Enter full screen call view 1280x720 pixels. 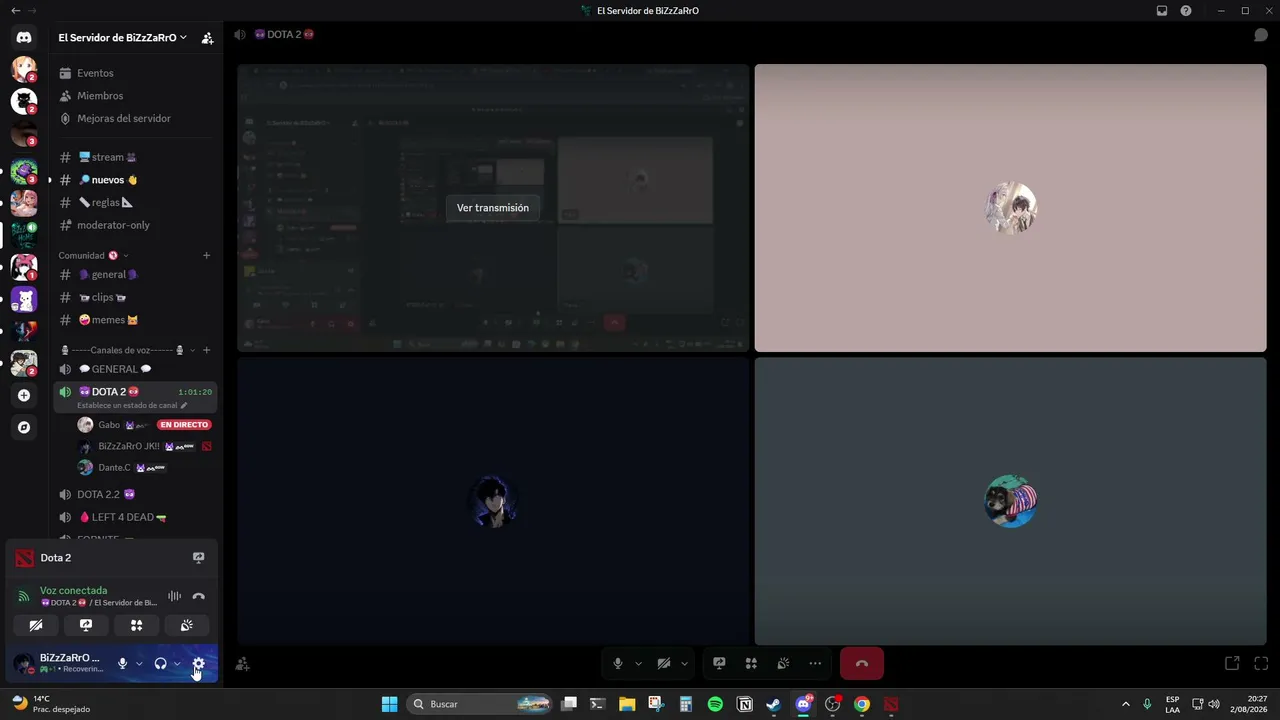tap(1261, 663)
